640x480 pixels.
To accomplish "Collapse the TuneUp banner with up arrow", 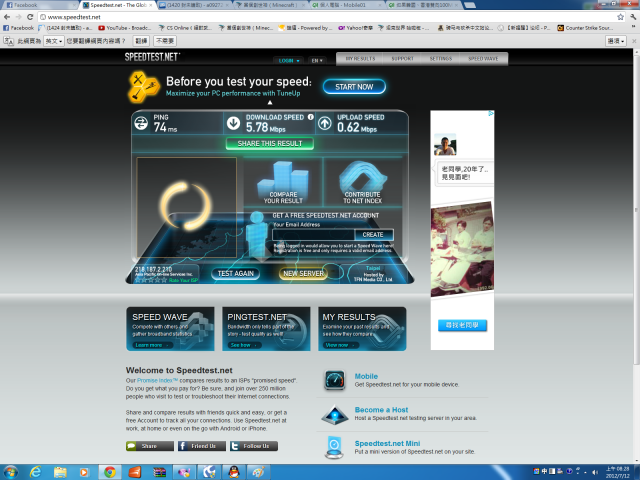I will tap(270, 102).
